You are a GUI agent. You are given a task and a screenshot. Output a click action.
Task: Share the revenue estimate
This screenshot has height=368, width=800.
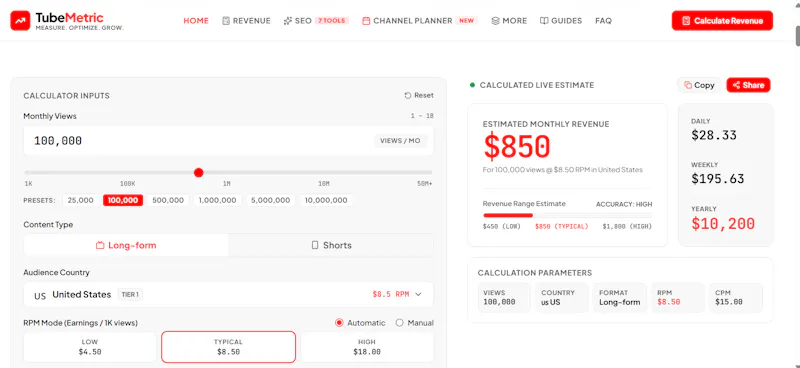(748, 85)
